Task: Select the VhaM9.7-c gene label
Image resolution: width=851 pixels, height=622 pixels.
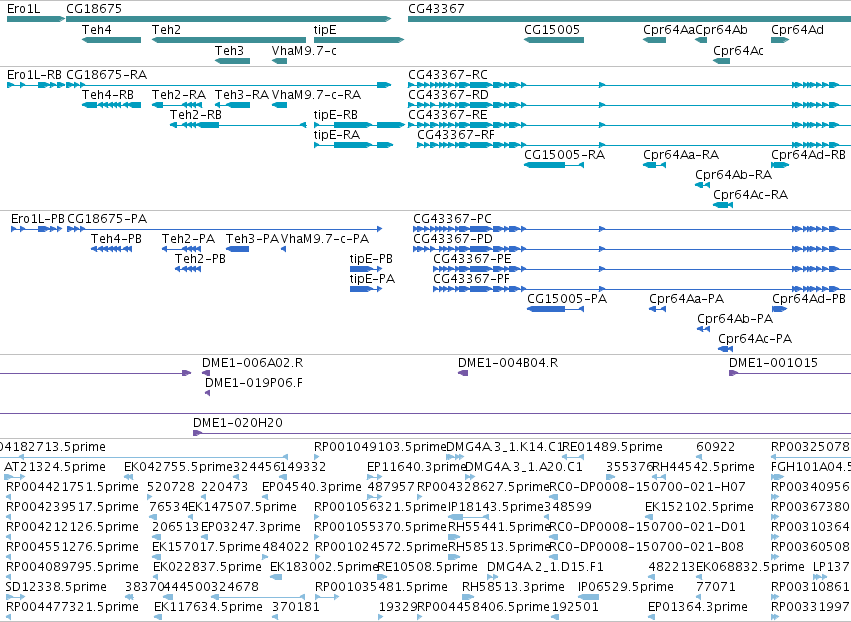Action: (304, 50)
